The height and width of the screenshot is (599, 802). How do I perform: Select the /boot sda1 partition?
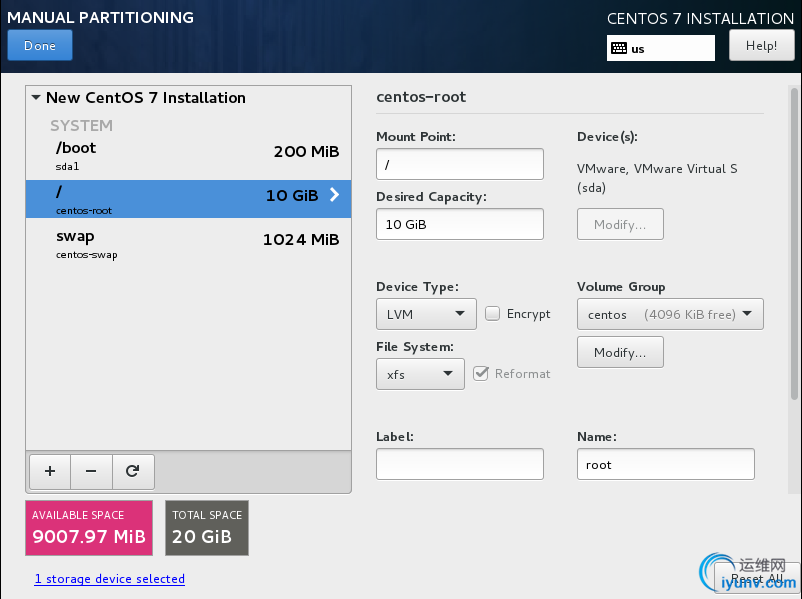point(188,157)
